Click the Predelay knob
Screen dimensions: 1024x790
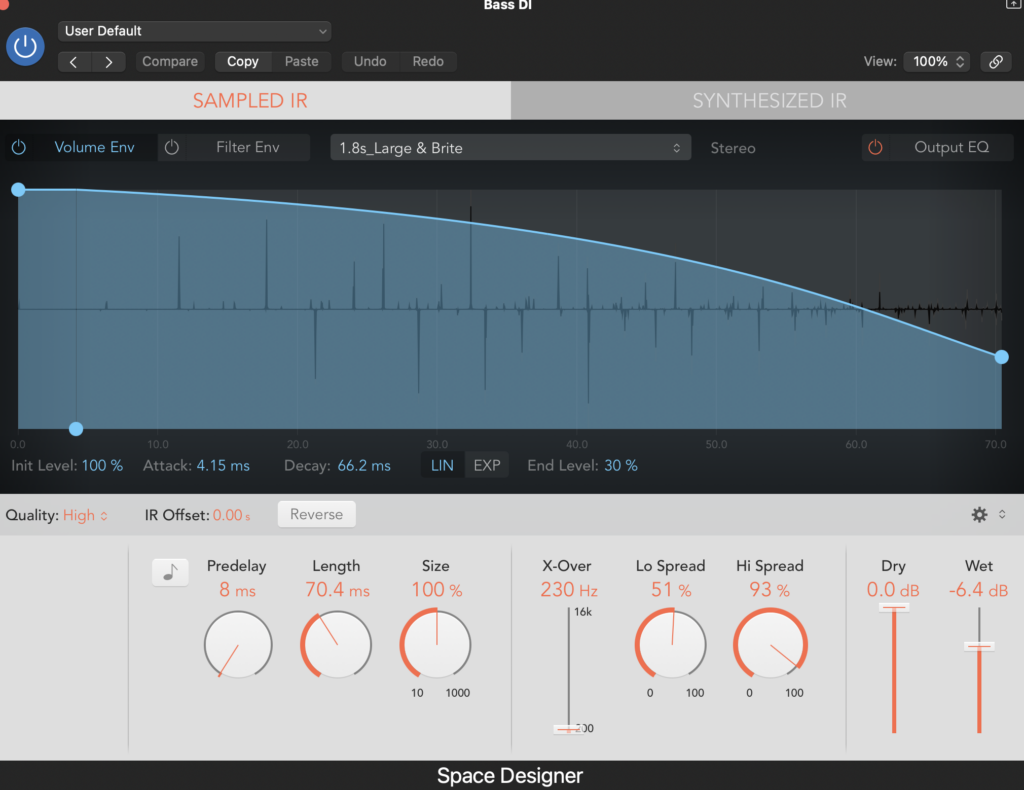pos(237,645)
